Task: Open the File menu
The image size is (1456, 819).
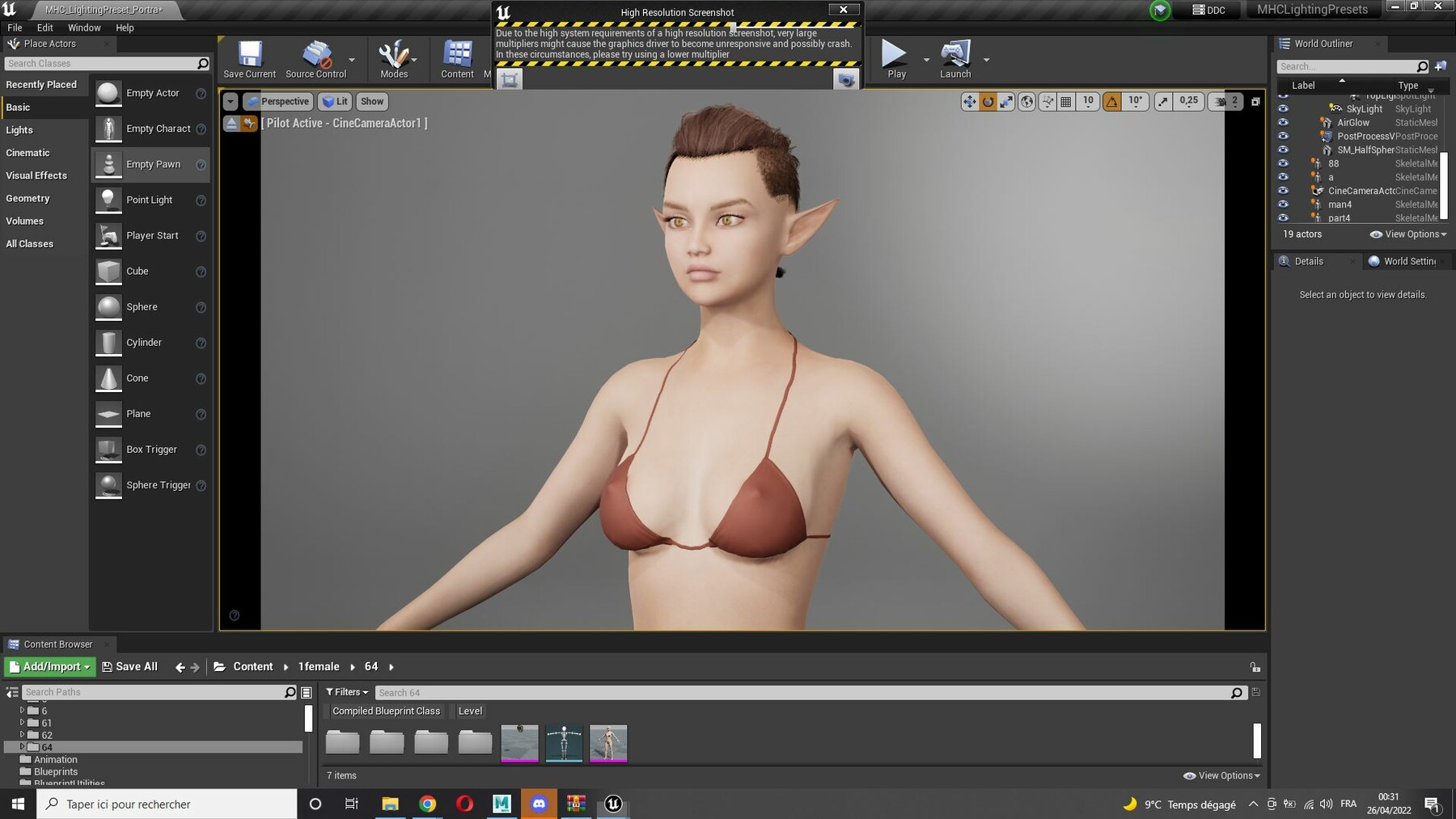Action: tap(15, 27)
